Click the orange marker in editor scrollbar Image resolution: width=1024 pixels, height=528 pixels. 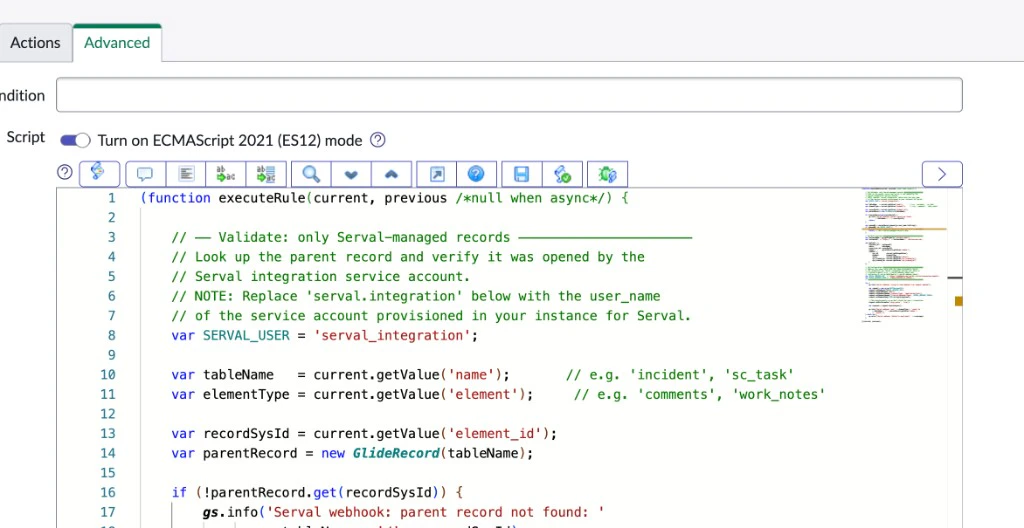[959, 301]
